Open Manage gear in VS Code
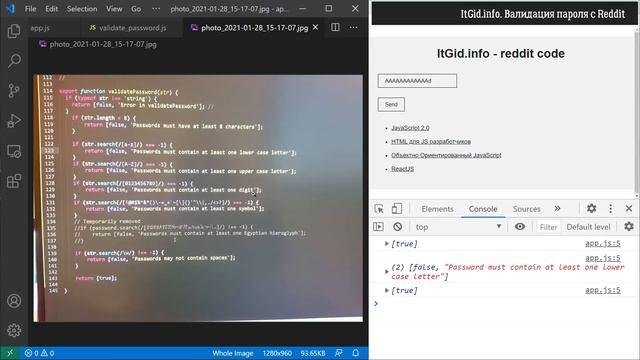Screen dimensions: 640x360 14,330
